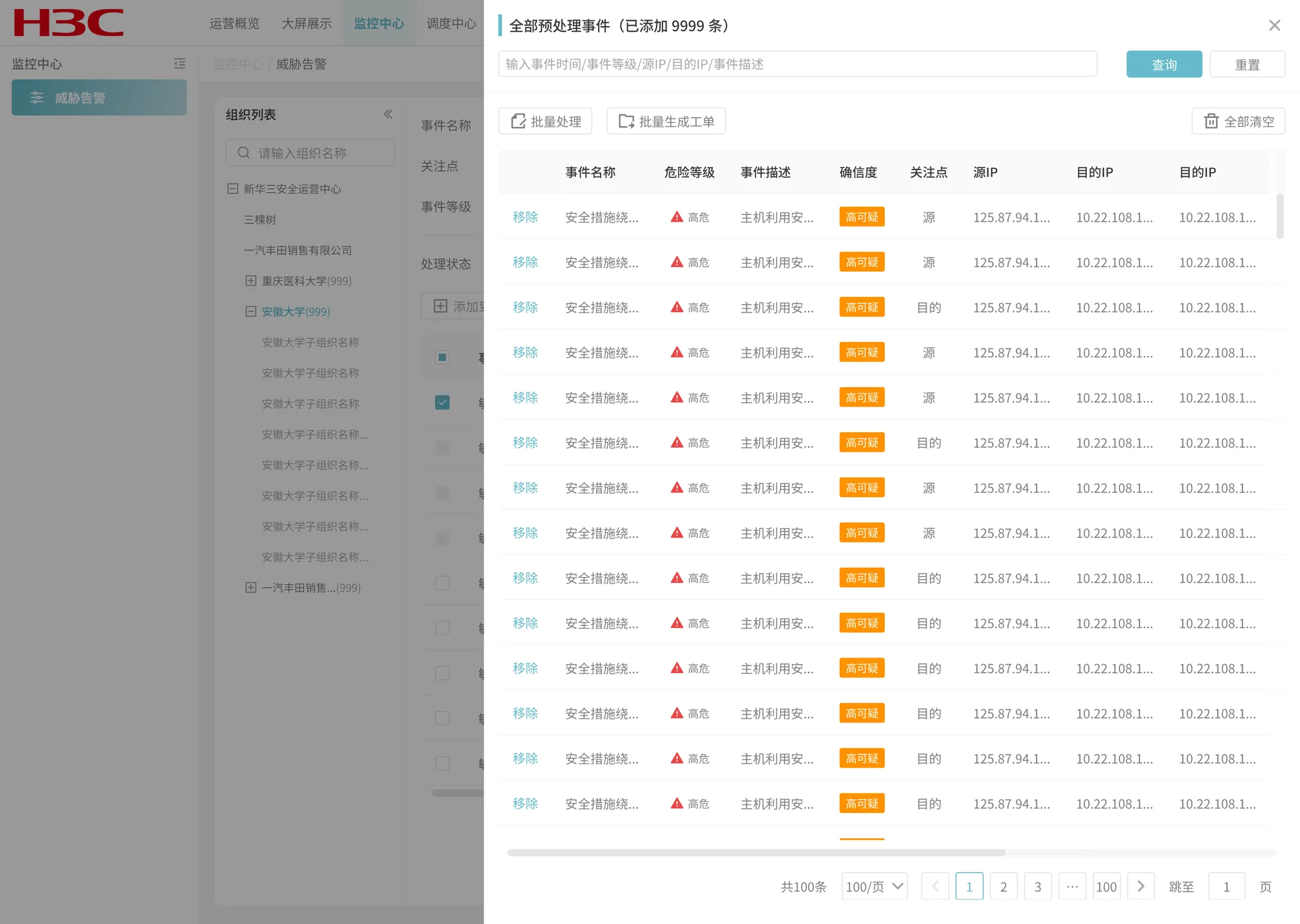Click the high-risk warning icon in first row
Viewport: 1300px width, 924px height.
pos(677,217)
